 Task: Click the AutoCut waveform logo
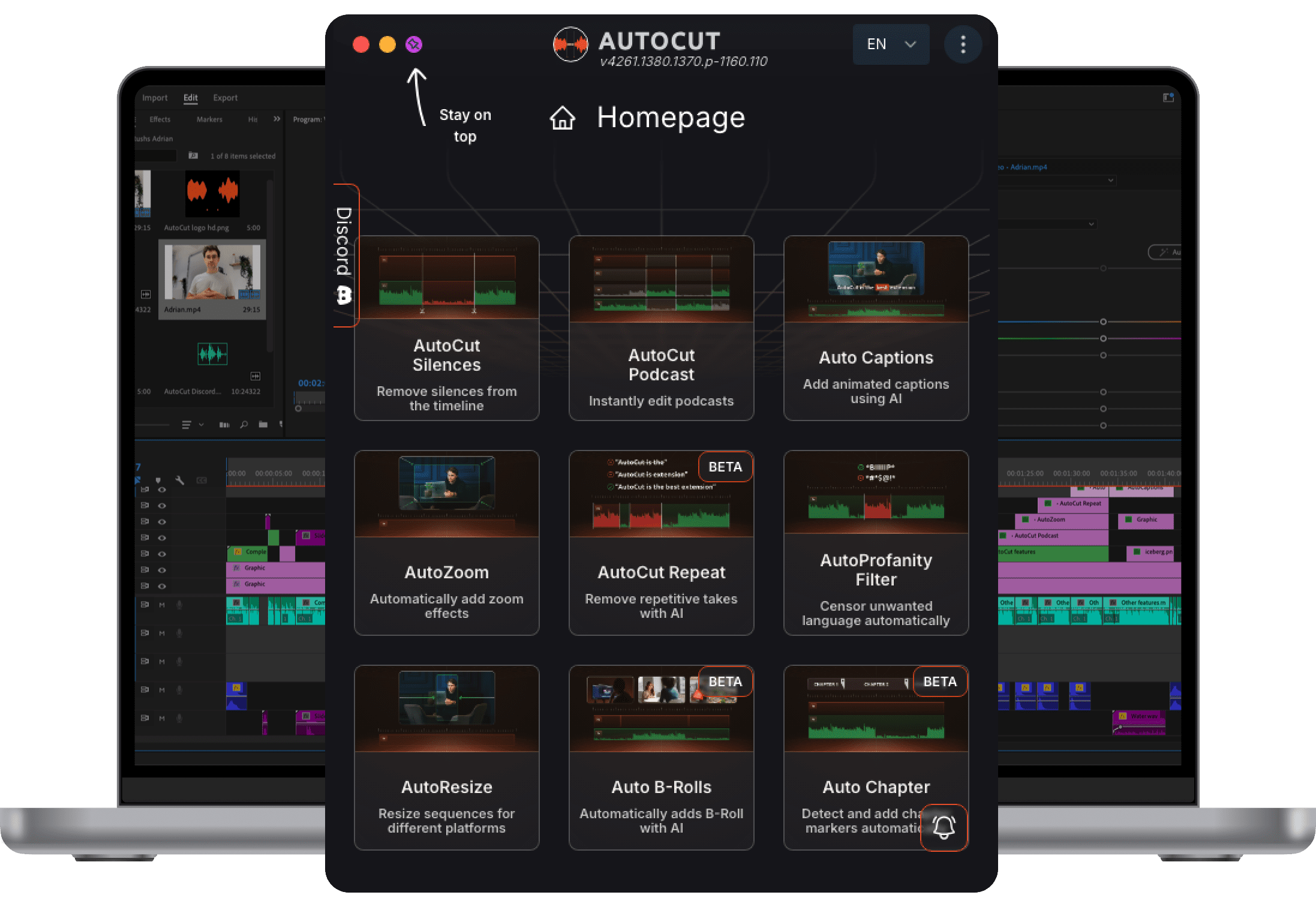(570, 44)
